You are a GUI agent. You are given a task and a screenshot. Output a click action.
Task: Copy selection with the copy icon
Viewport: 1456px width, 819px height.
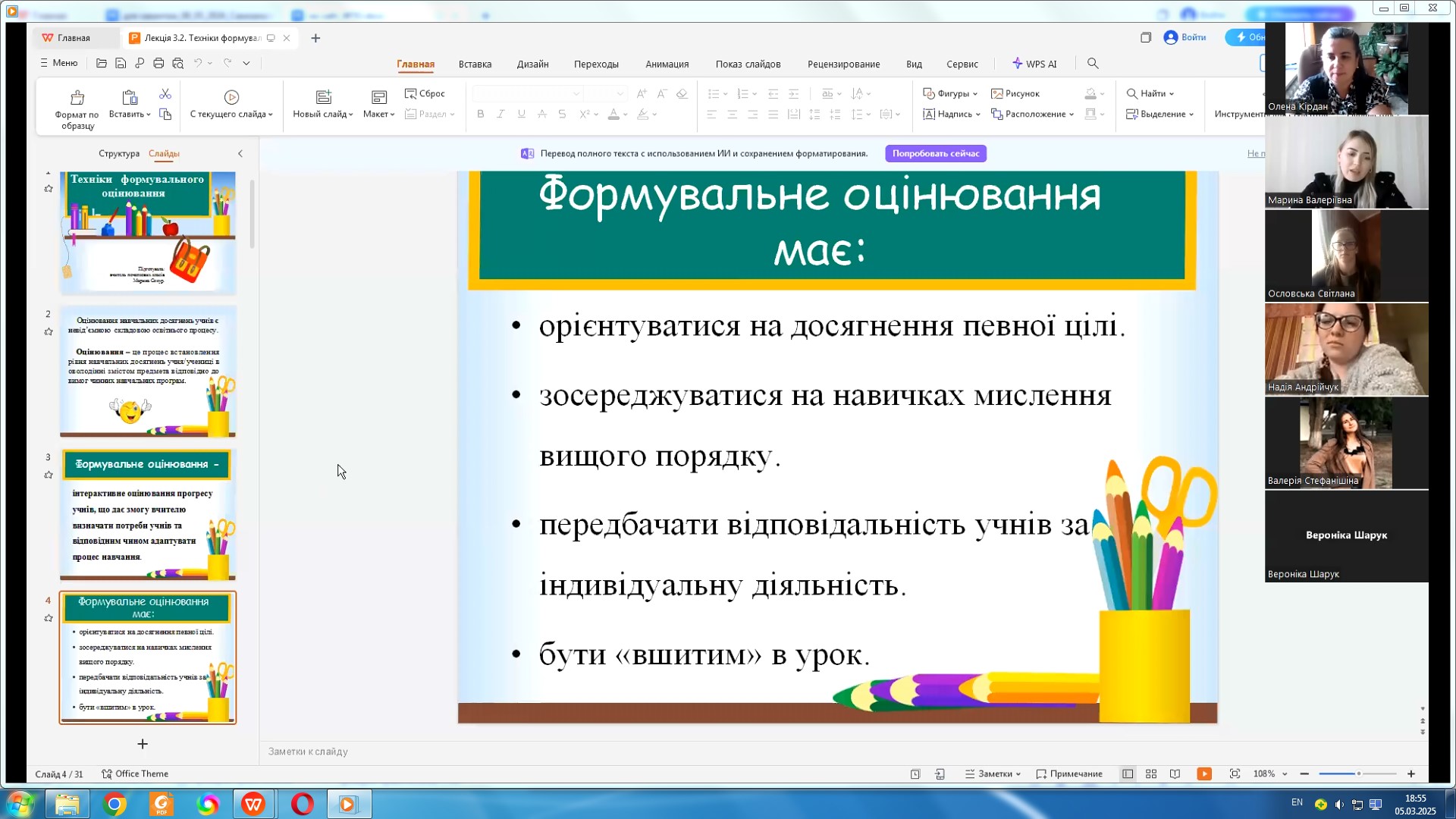(165, 115)
